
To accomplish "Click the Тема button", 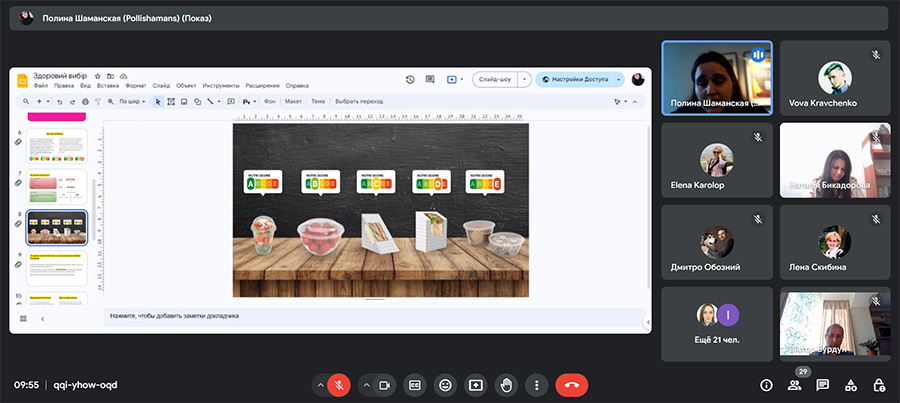I will point(318,102).
